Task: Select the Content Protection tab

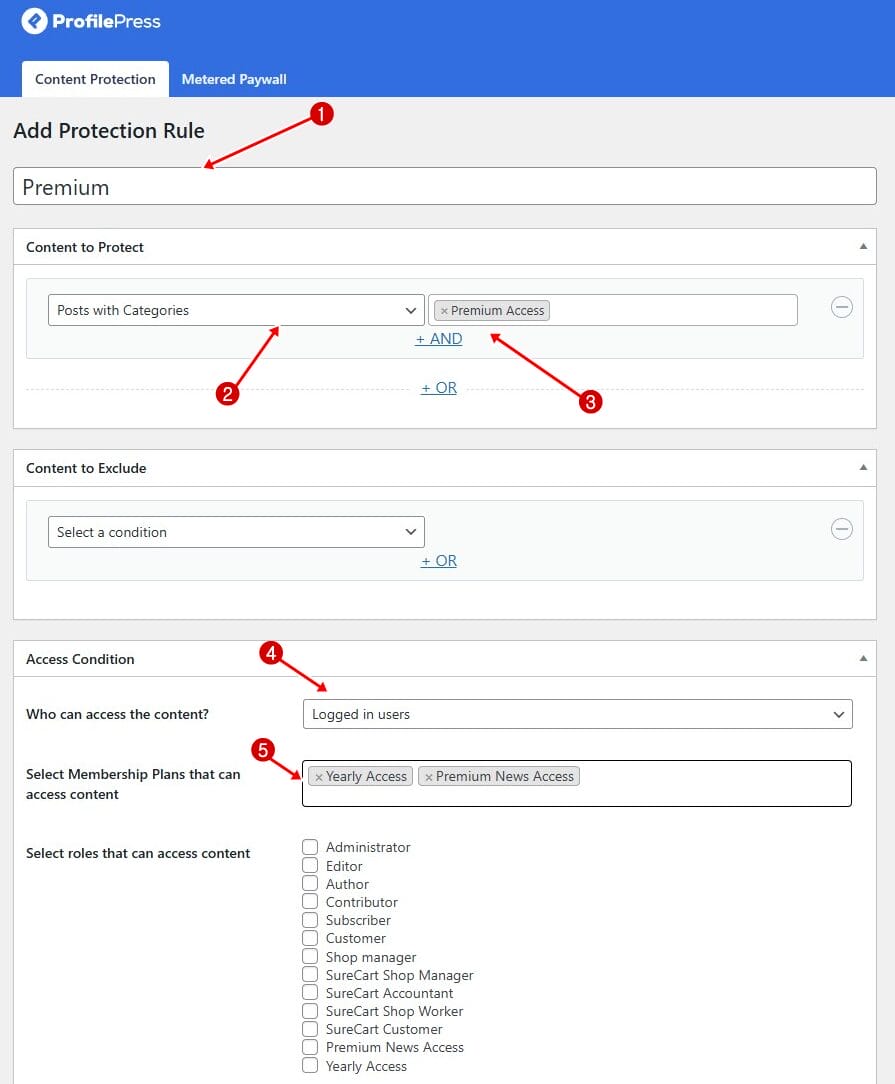Action: (x=95, y=79)
